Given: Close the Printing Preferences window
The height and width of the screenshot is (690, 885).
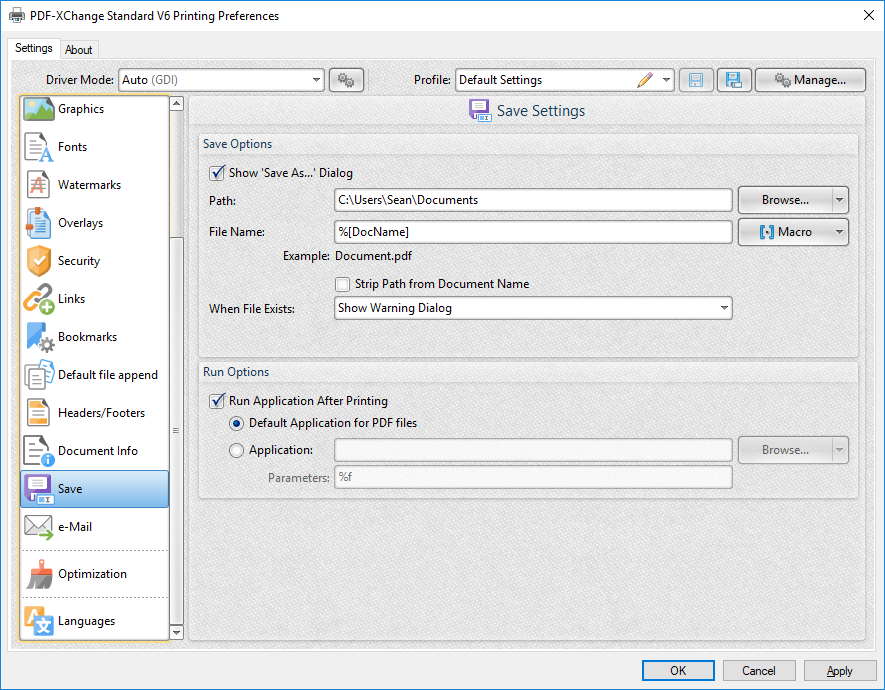Looking at the screenshot, I should point(869,15).
